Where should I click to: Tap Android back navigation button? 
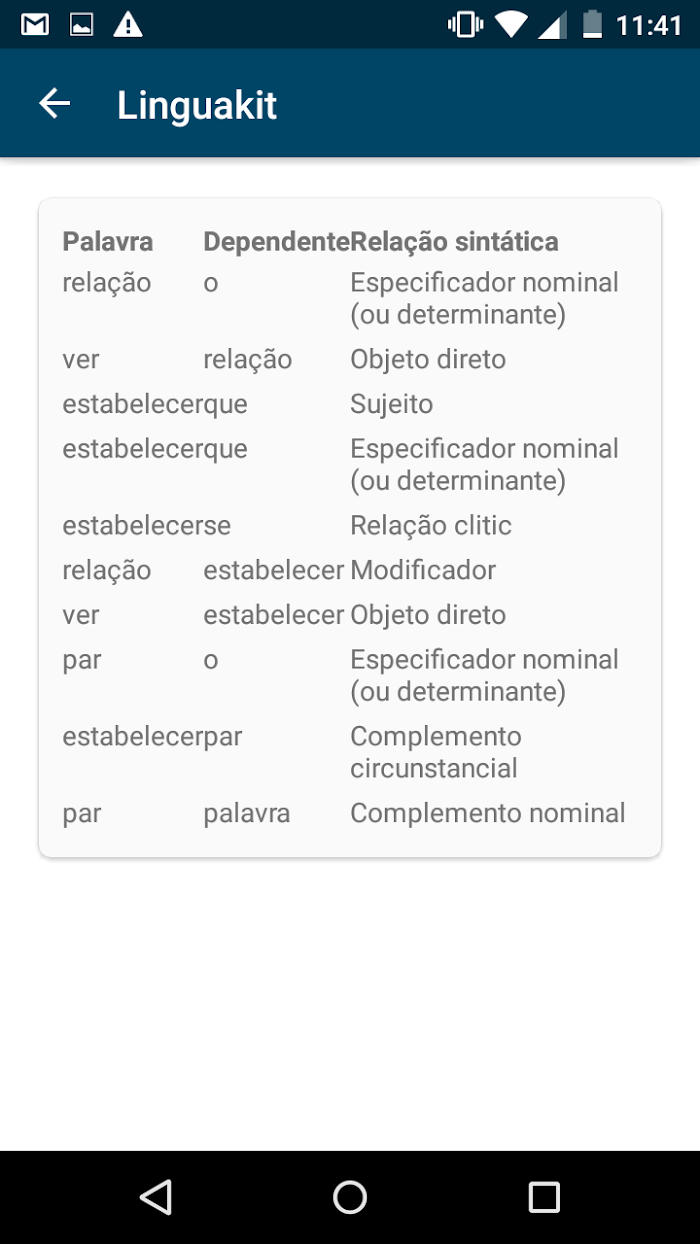(x=156, y=1197)
